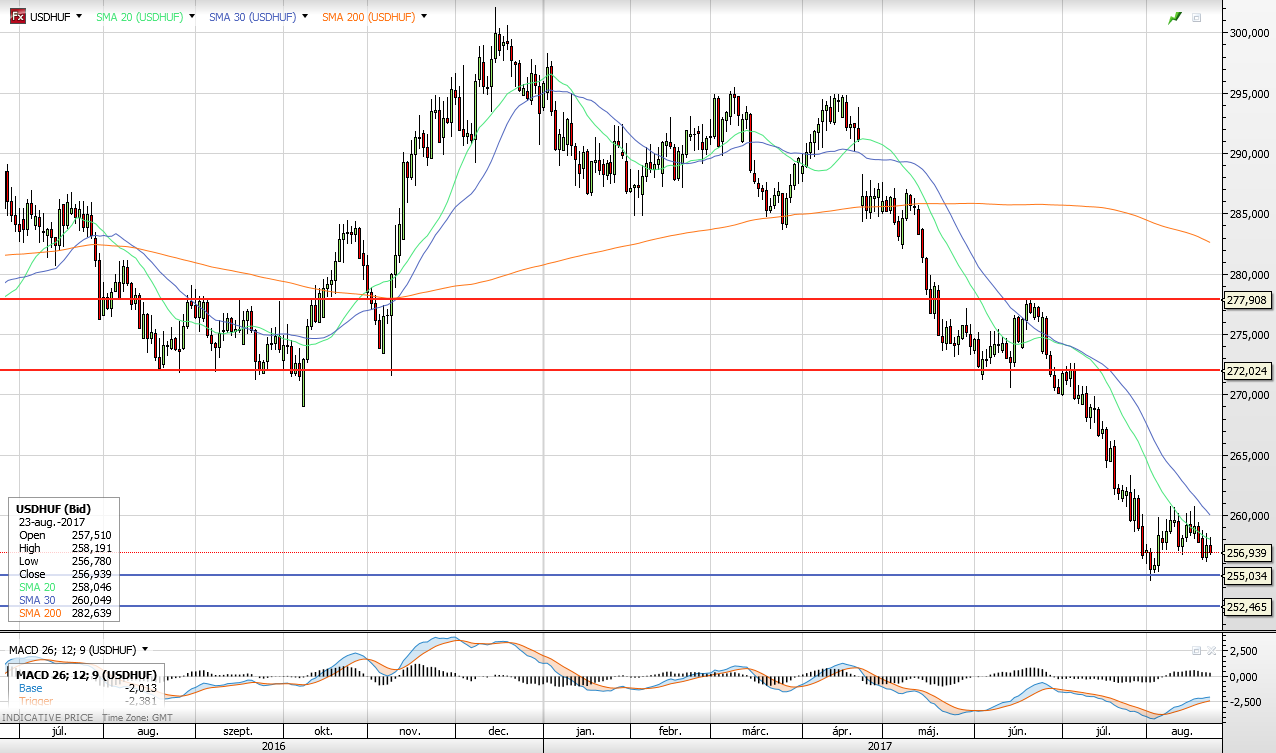Open the SMA 200 (USDHUF) dropdown arrow
The width and height of the screenshot is (1276, 753).
pos(424,17)
